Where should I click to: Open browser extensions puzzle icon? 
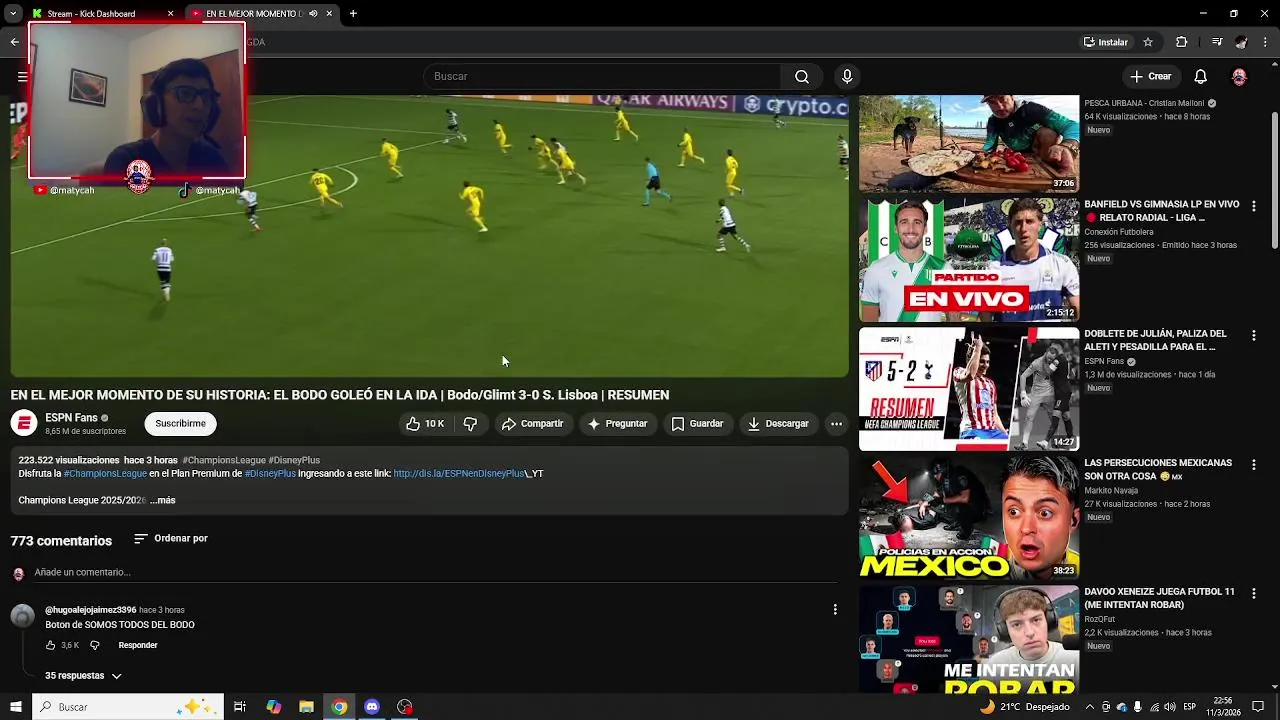pyautogui.click(x=1181, y=42)
